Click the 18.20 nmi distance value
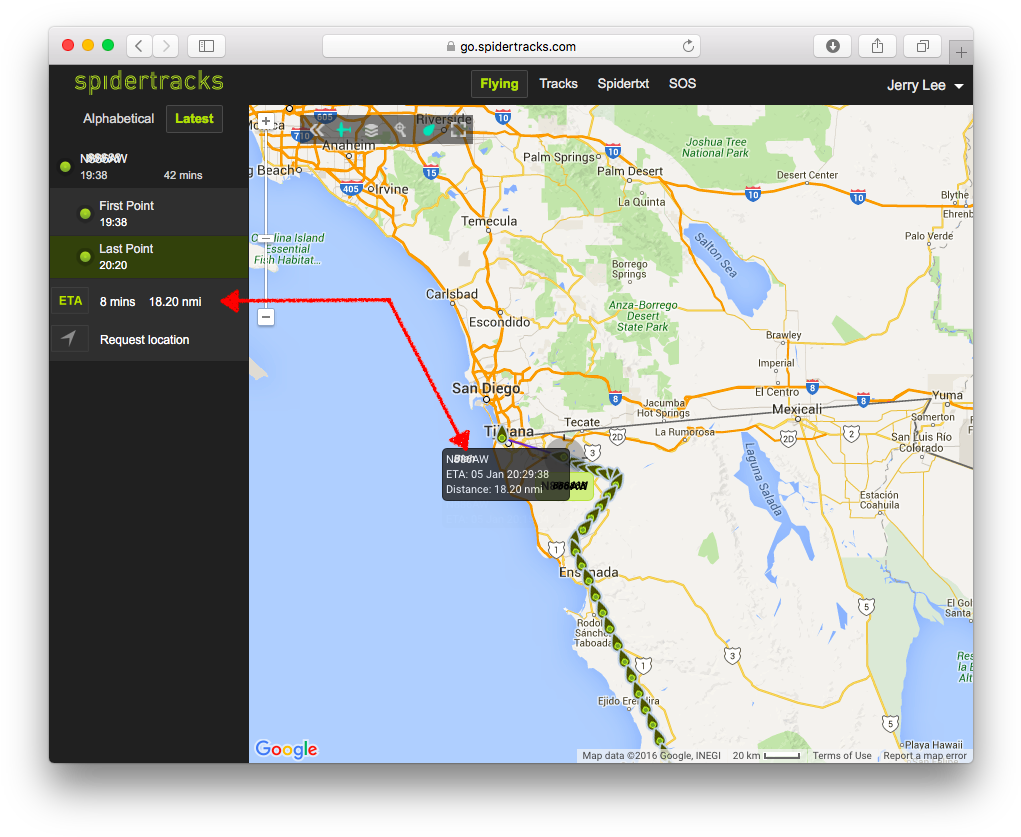 (175, 302)
